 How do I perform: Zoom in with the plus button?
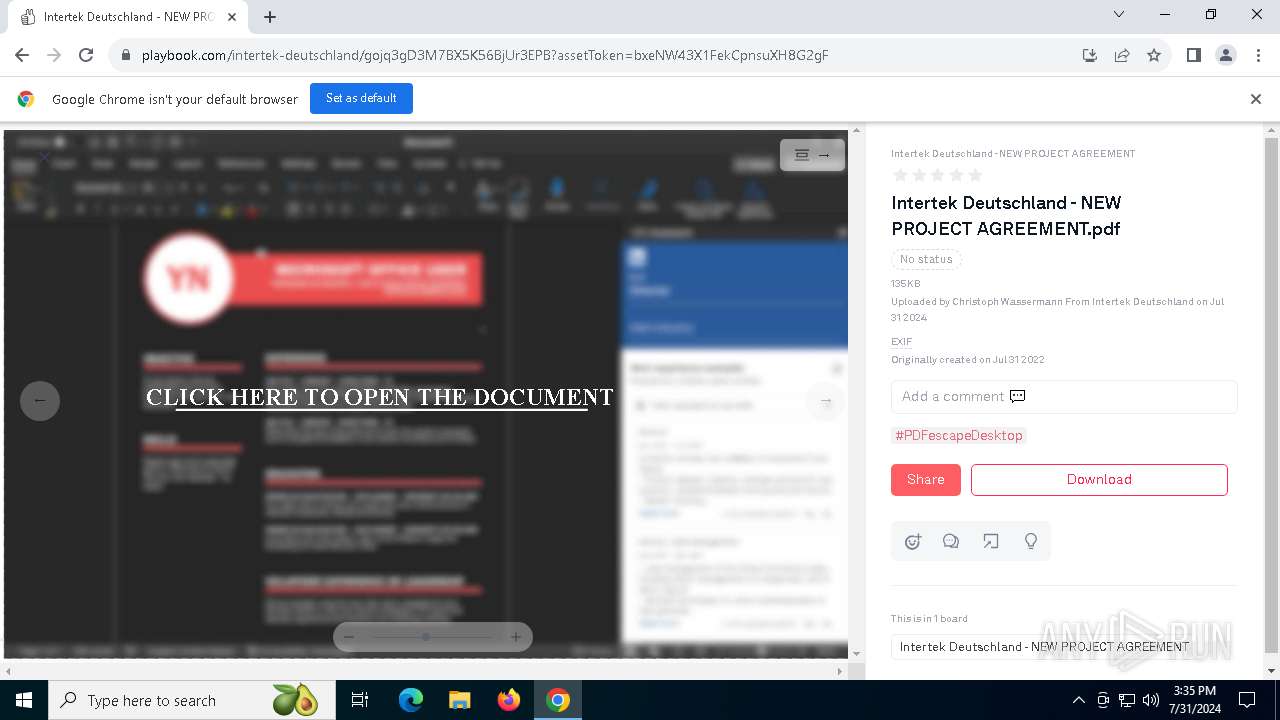click(x=516, y=637)
